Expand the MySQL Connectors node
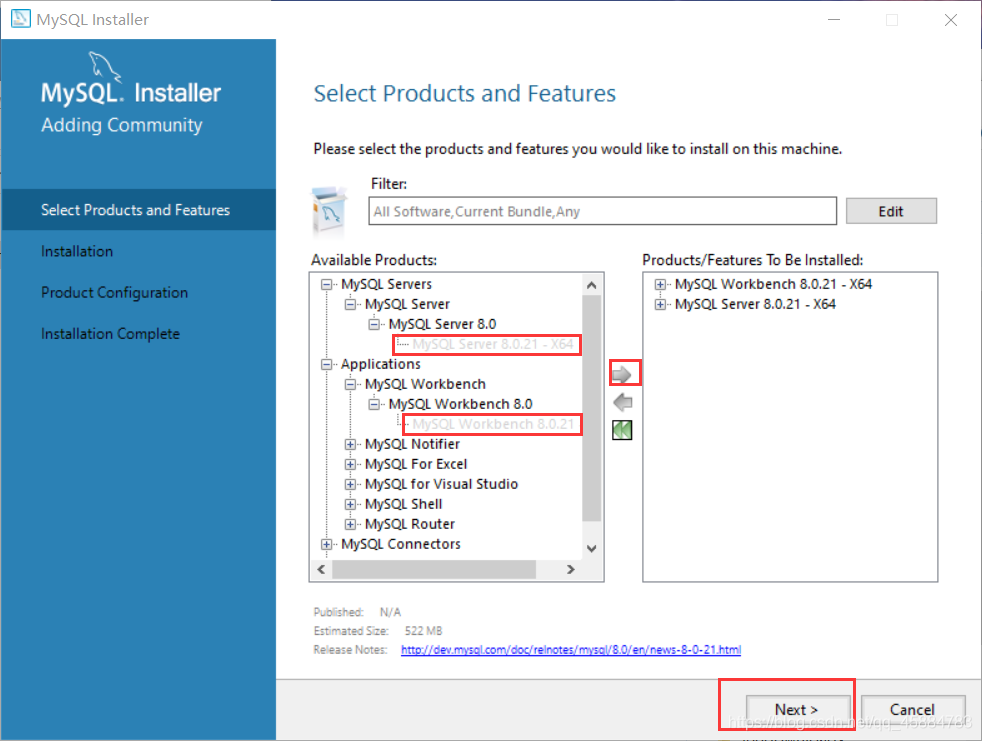Screen dimensions: 982x741 tap(326, 544)
